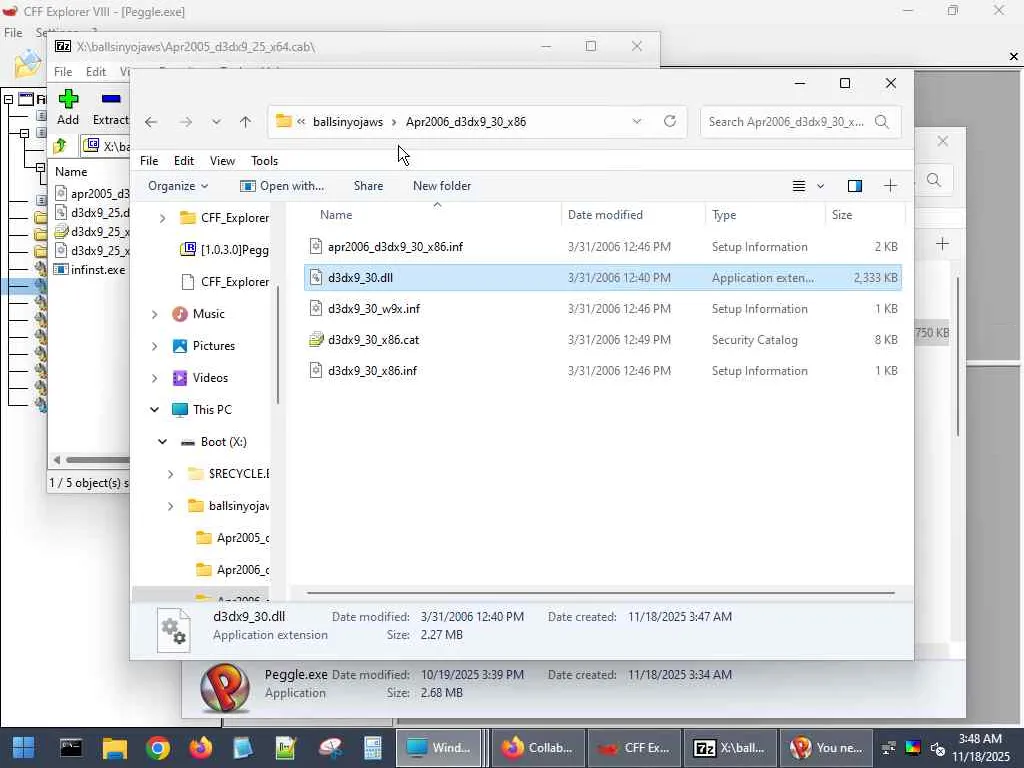1024x768 pixels.
Task: Click Open with... button
Action: (x=282, y=186)
